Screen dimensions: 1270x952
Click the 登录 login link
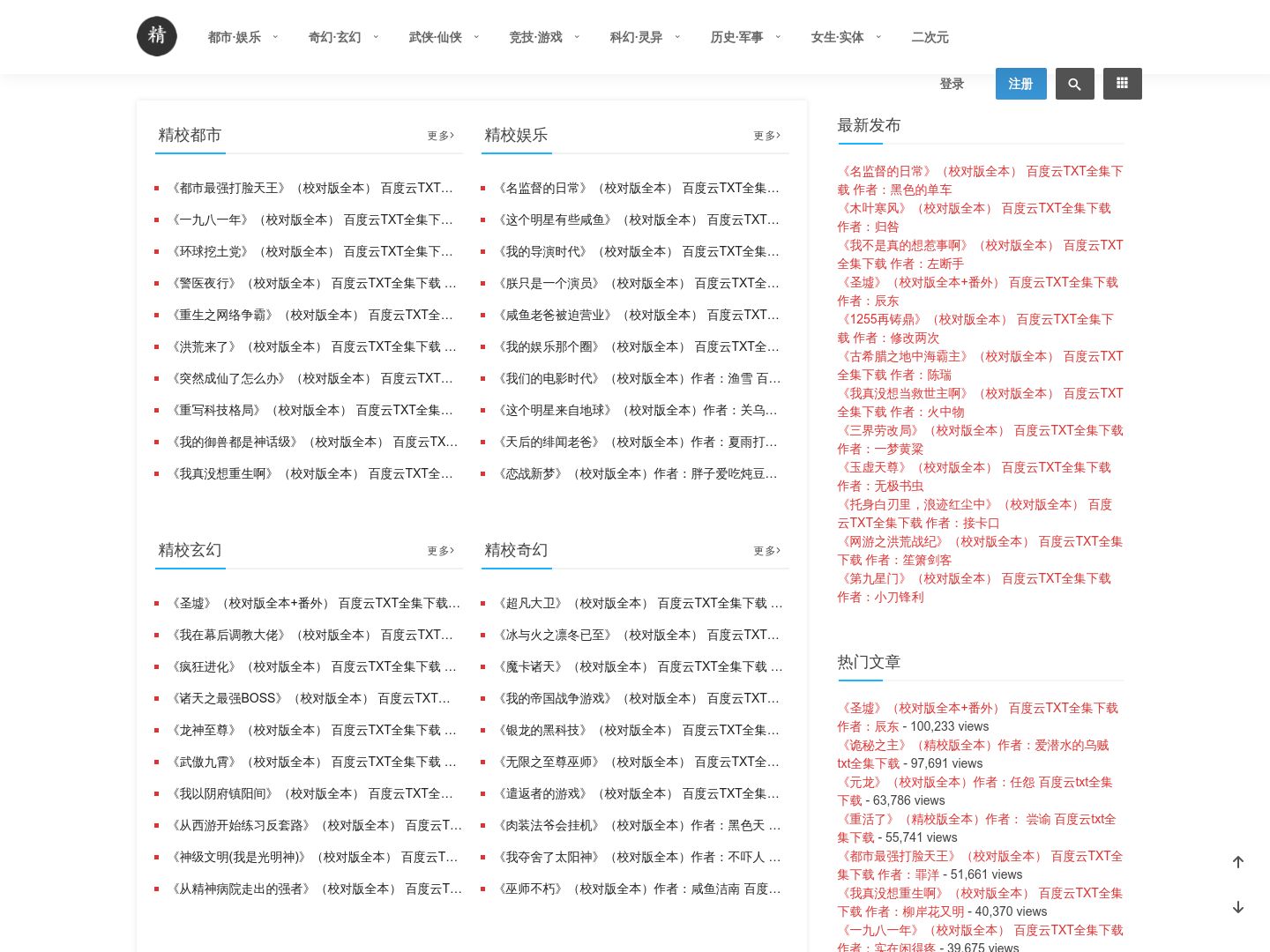point(952,84)
